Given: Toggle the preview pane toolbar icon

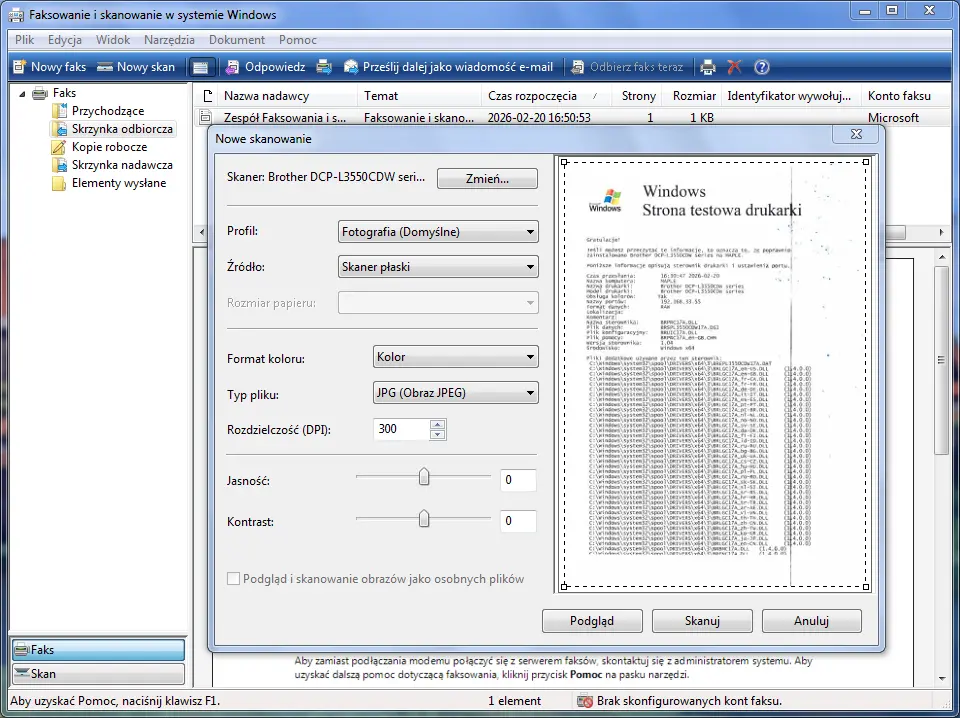Looking at the screenshot, I should tap(200, 67).
